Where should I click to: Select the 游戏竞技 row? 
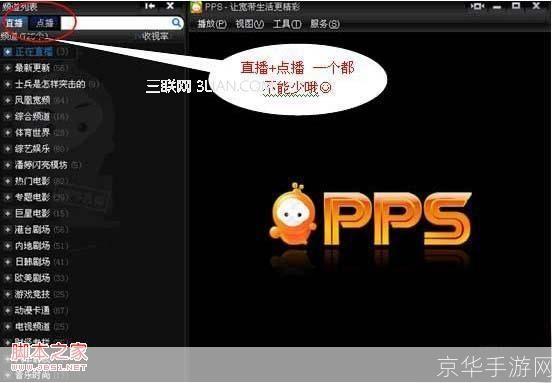[x=92, y=294]
